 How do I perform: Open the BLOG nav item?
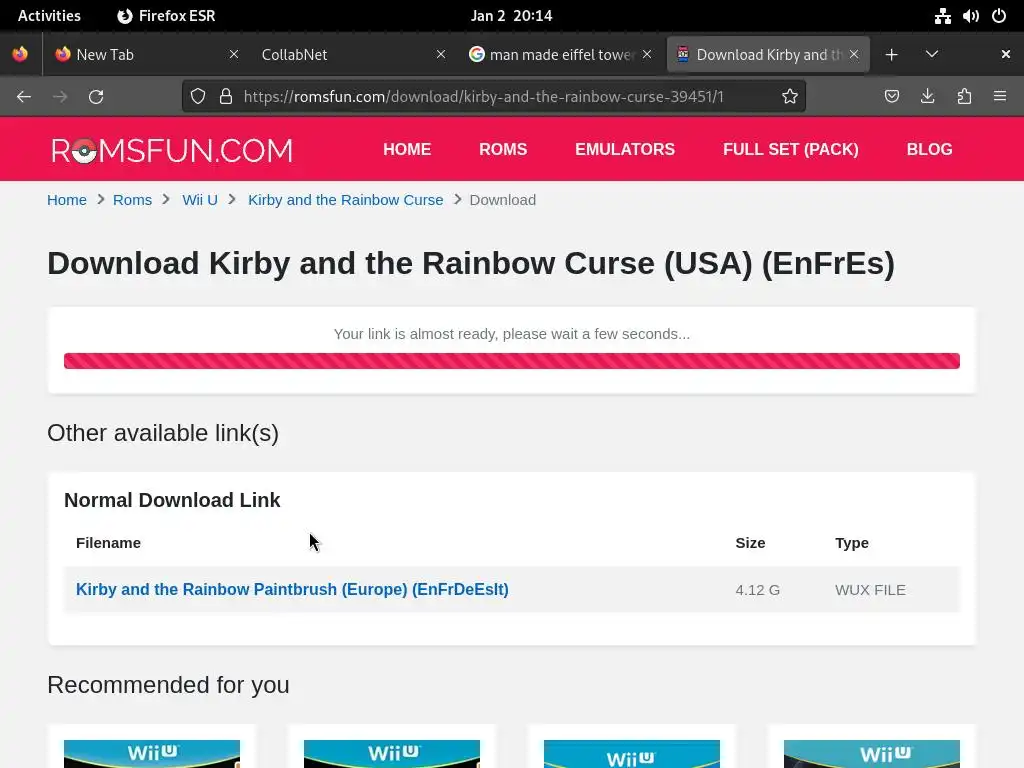pos(929,149)
